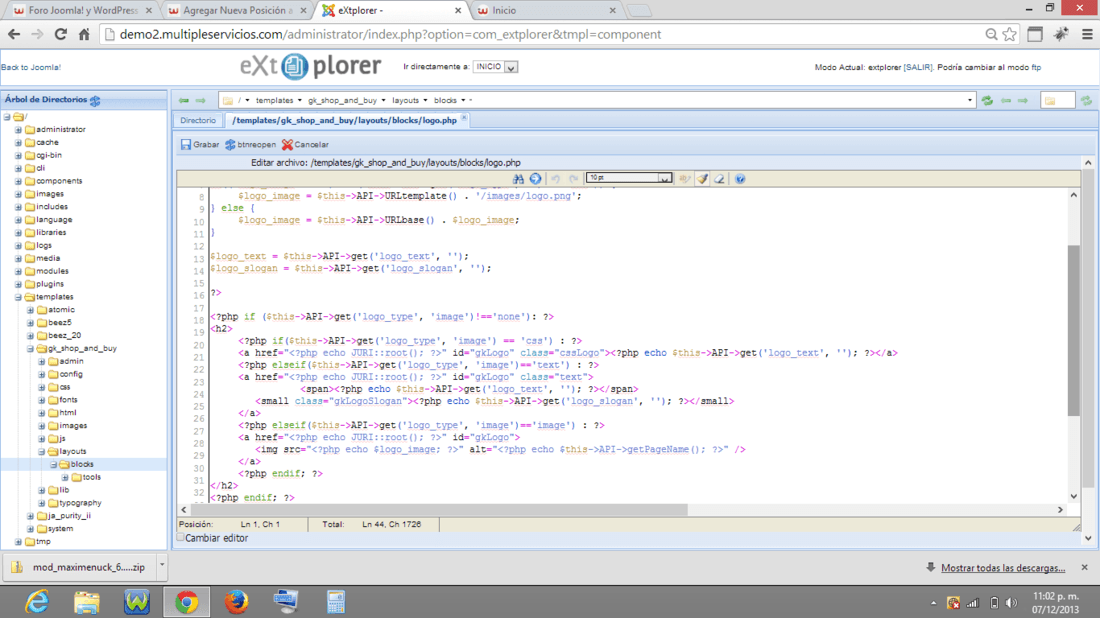Click 'Mostrar todas las descargas...' link

1002,567
